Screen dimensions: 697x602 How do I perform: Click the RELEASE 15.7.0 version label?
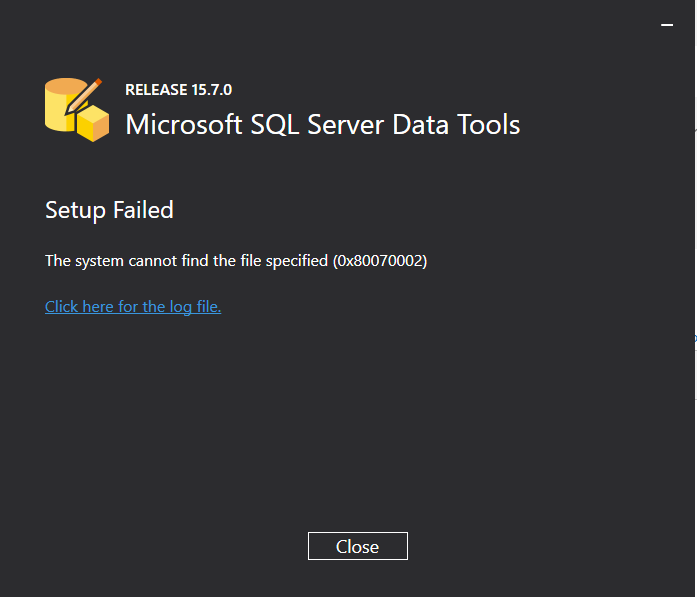pos(178,90)
